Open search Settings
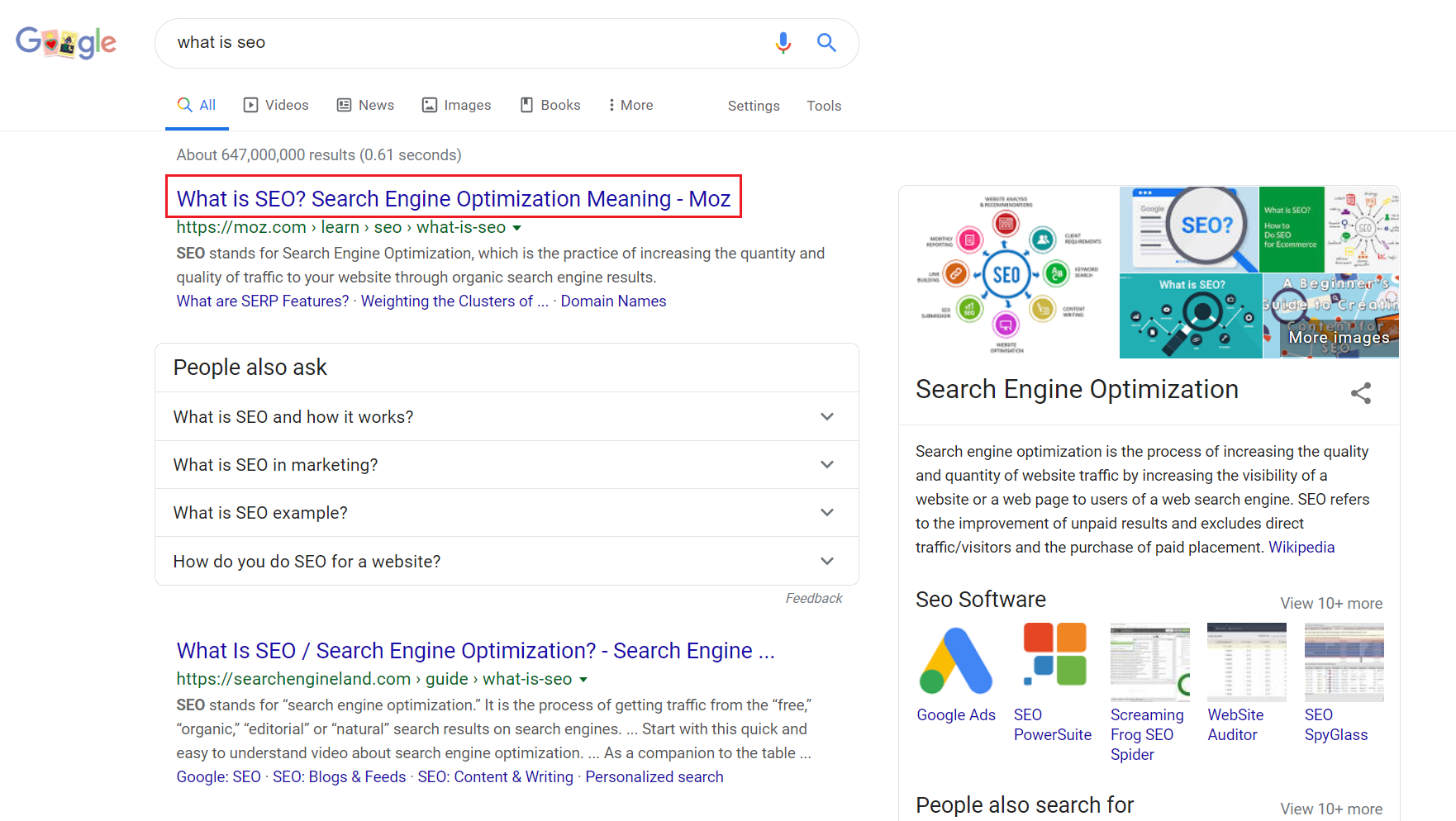 tap(754, 106)
